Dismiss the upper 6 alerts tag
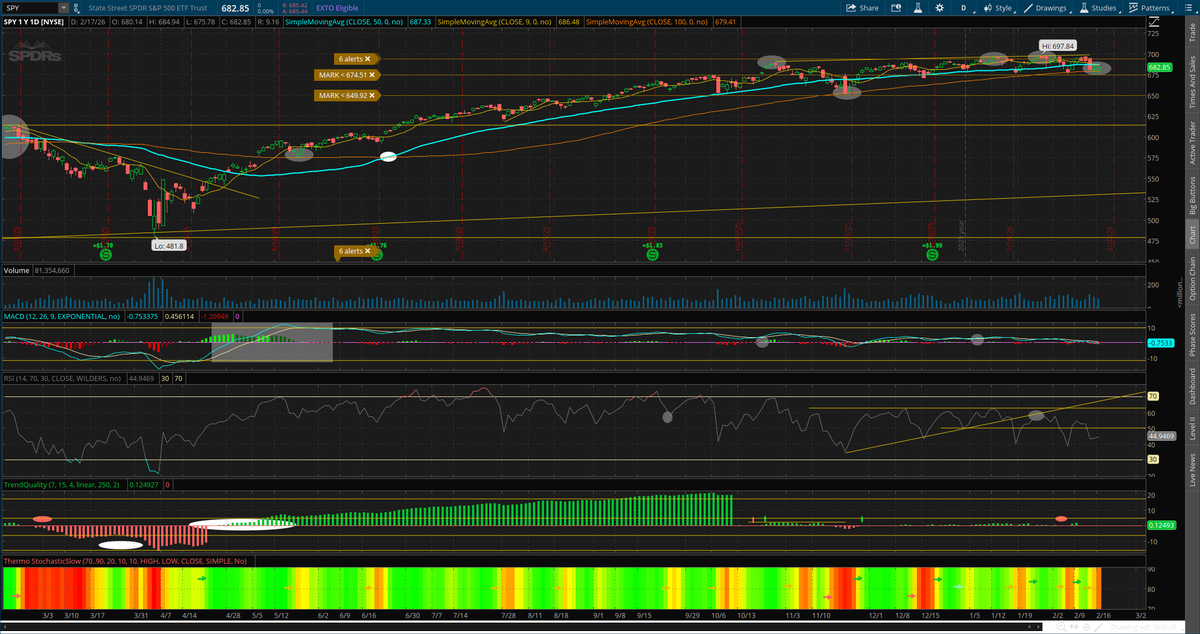The width and height of the screenshot is (1200, 634). [368, 59]
